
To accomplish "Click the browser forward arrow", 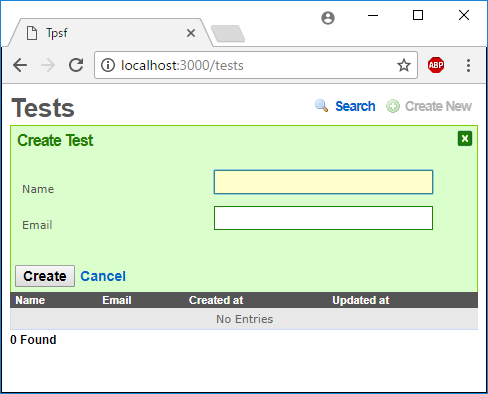I will coord(48,65).
